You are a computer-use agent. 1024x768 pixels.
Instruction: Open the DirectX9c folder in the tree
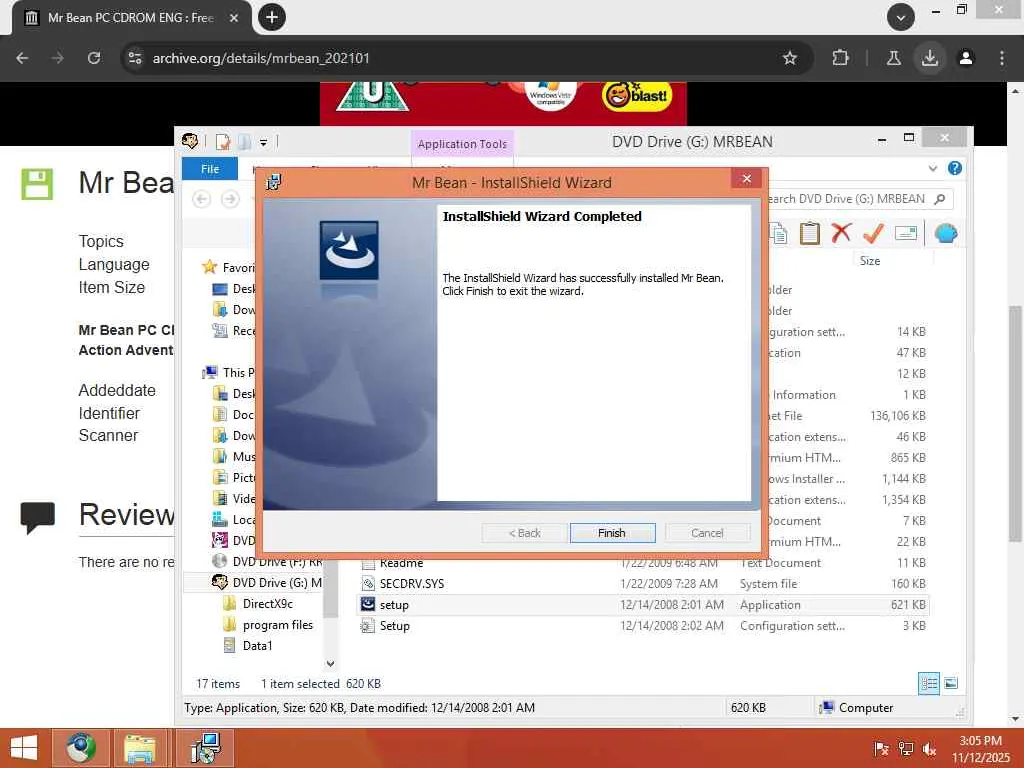coord(267,603)
